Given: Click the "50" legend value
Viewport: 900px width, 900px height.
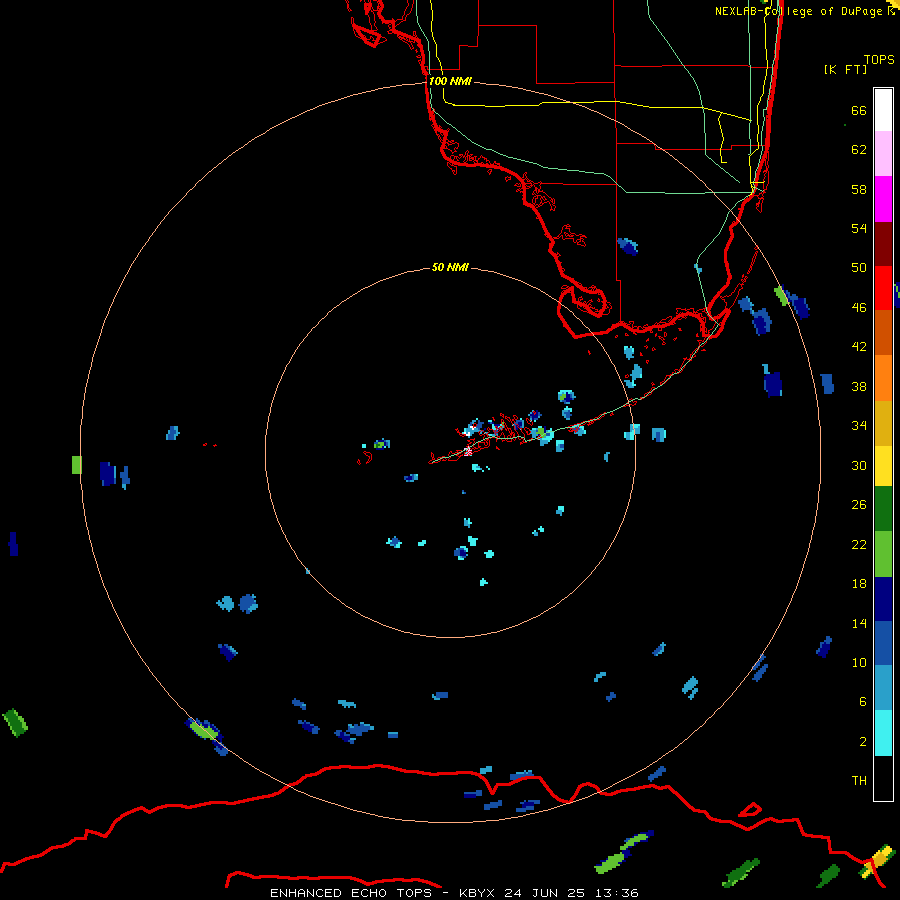Looking at the screenshot, I should click(859, 268).
